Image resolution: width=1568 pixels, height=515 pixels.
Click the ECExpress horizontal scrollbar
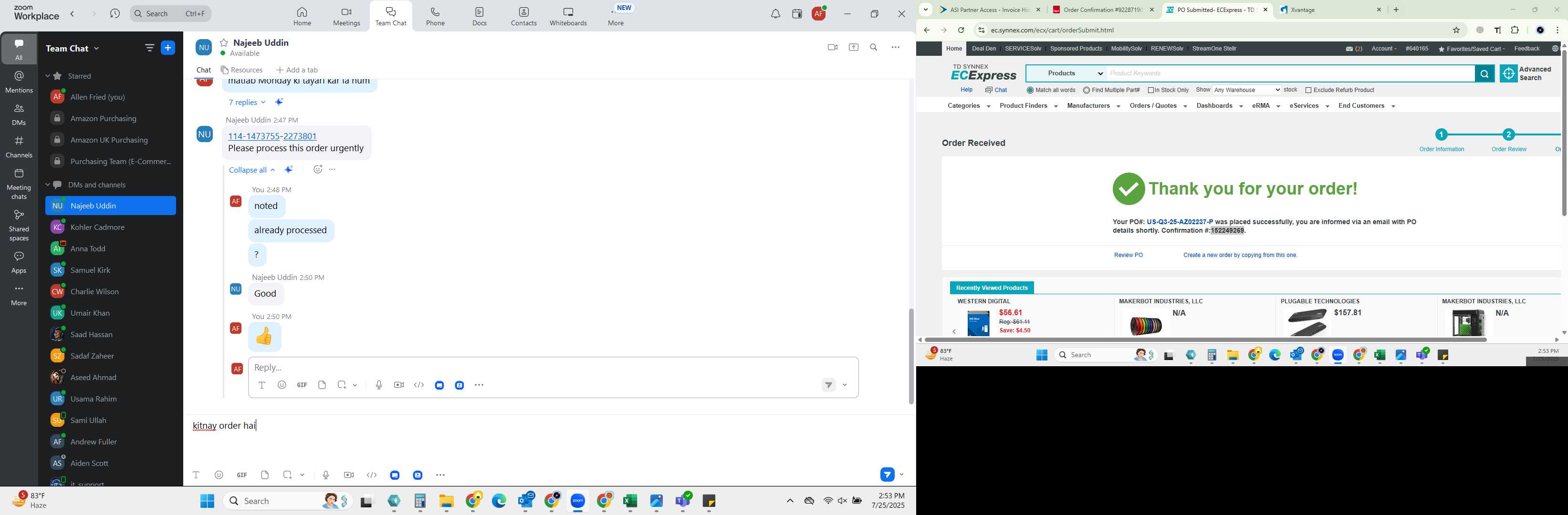pos(1205,340)
